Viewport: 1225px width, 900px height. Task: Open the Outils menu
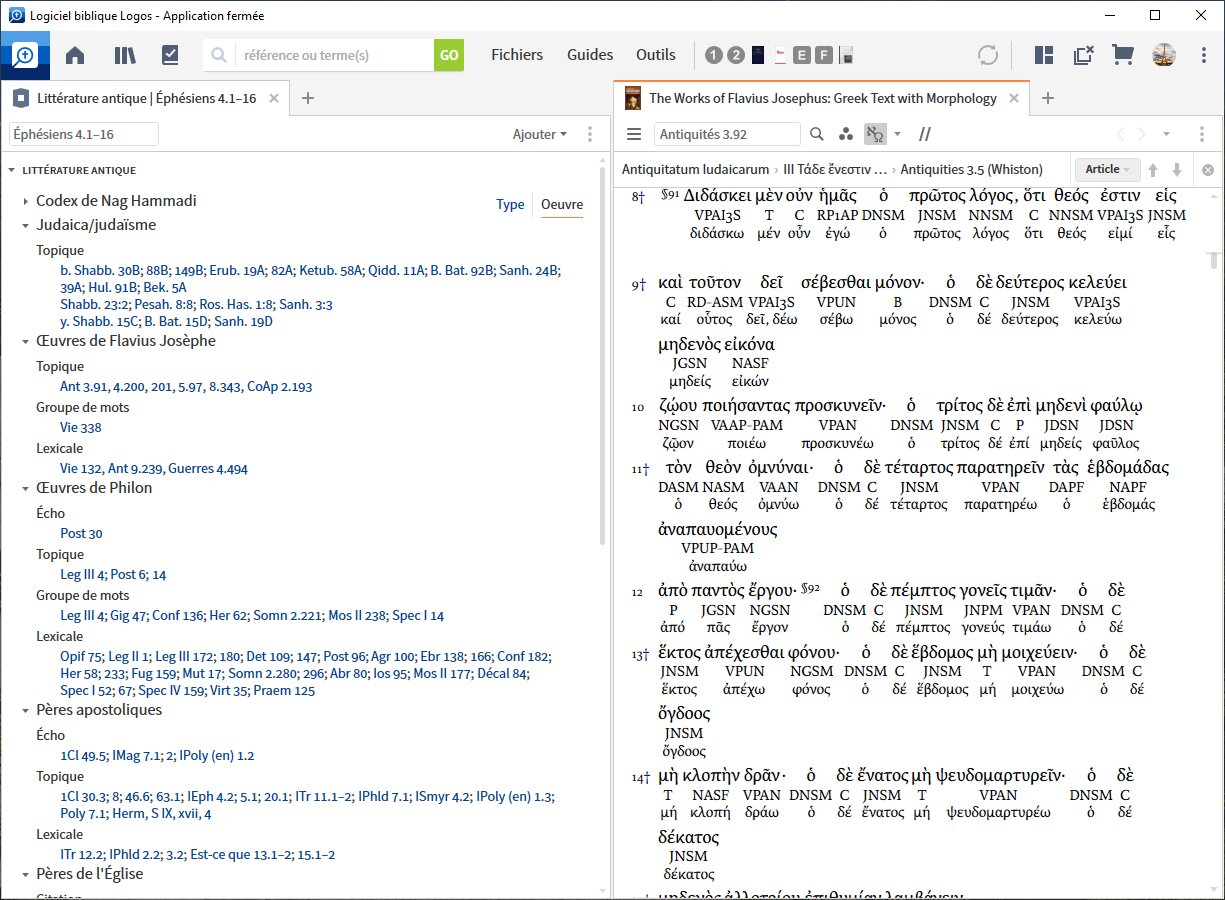[656, 55]
